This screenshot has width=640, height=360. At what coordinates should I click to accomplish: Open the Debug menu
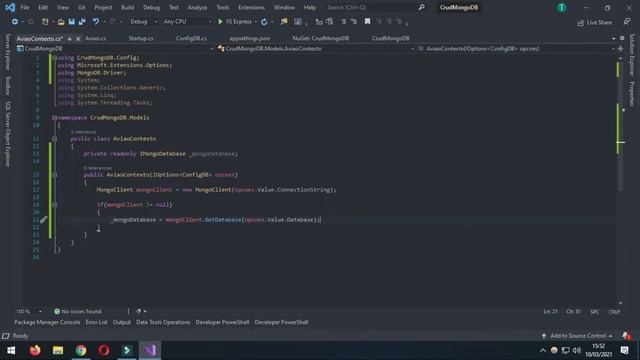tap(151, 7)
